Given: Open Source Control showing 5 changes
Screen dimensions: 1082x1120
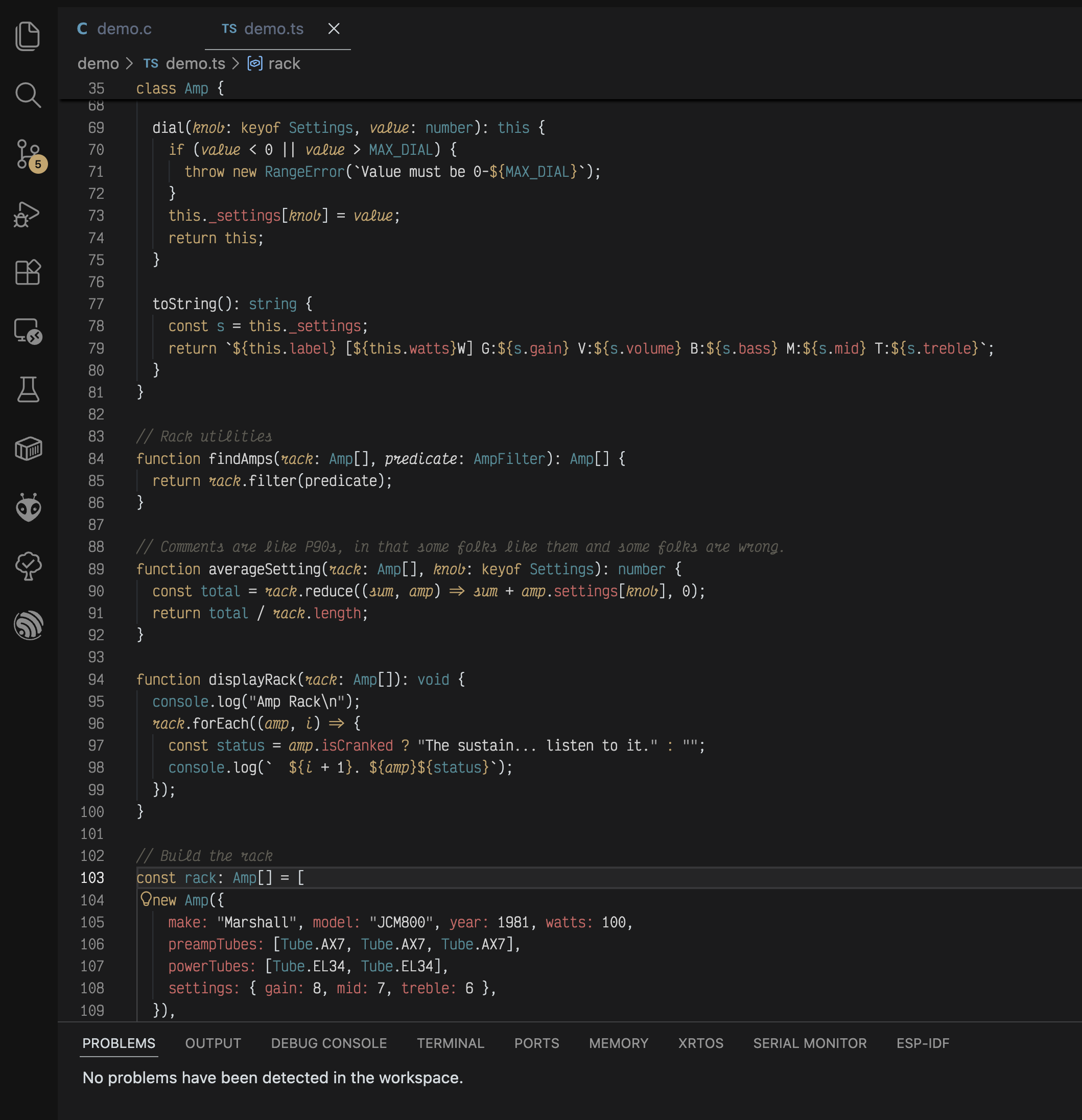Looking at the screenshot, I should 28,153.
